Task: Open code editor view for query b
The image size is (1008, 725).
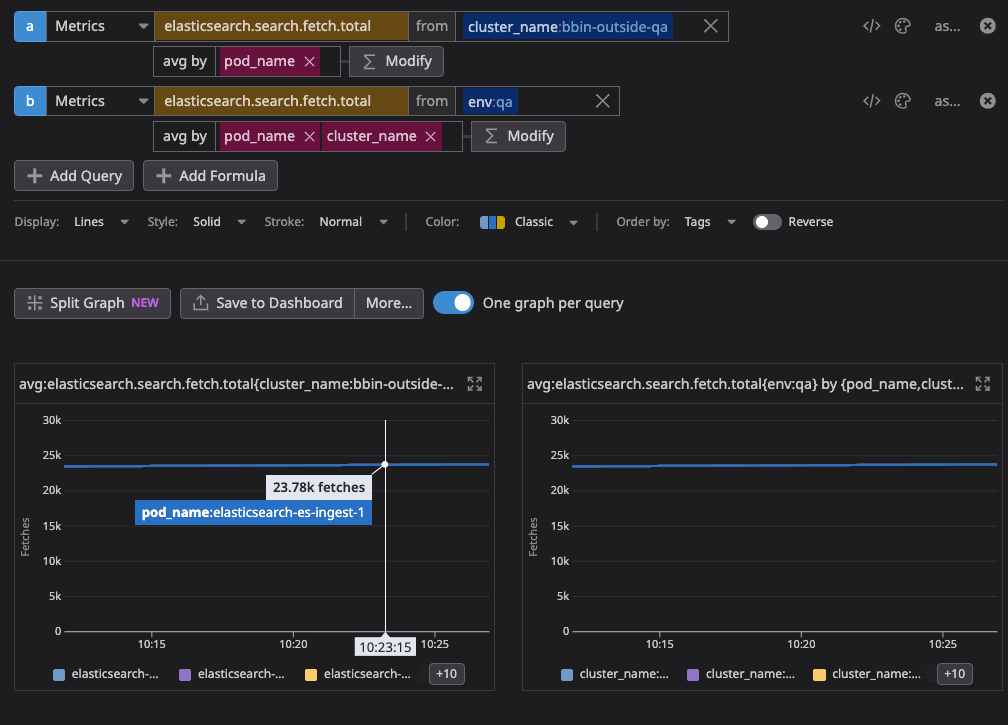Action: tap(871, 101)
